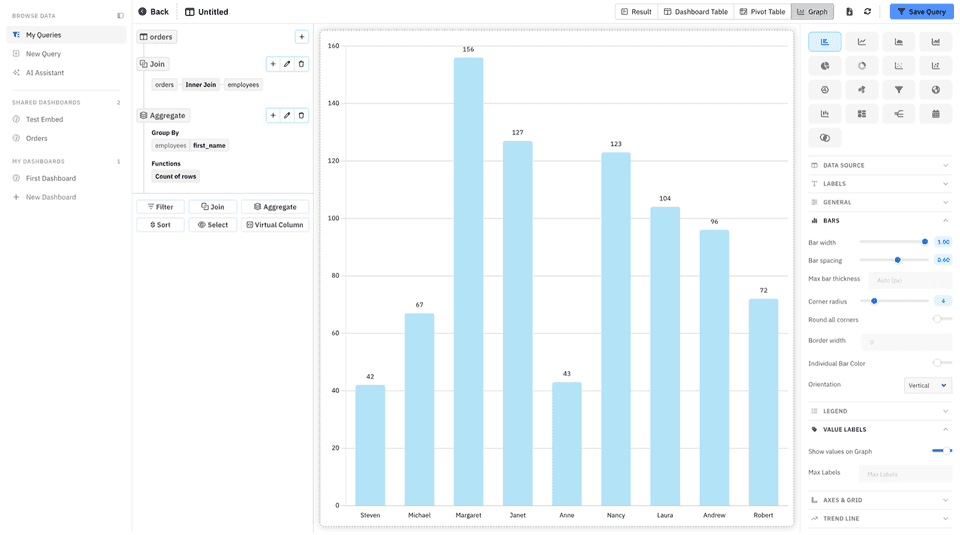960x535 pixels.
Task: Click plus icon on the Join step
Action: [273, 64]
